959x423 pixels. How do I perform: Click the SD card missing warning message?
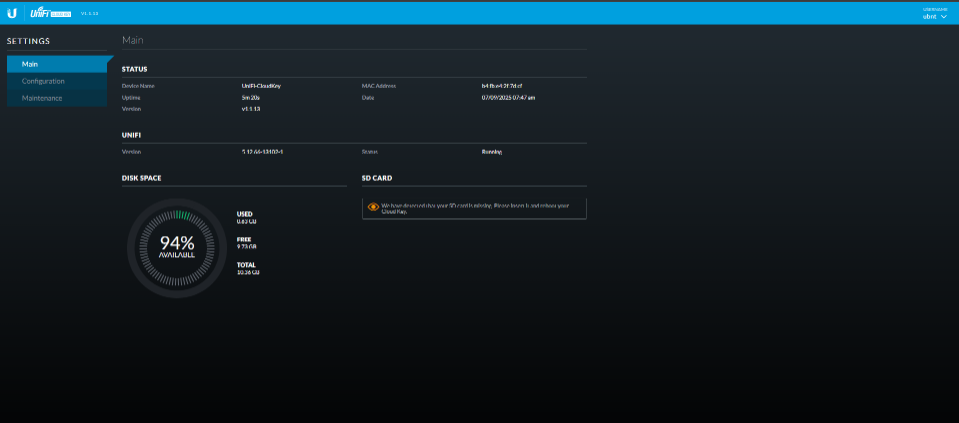pyautogui.click(x=474, y=208)
